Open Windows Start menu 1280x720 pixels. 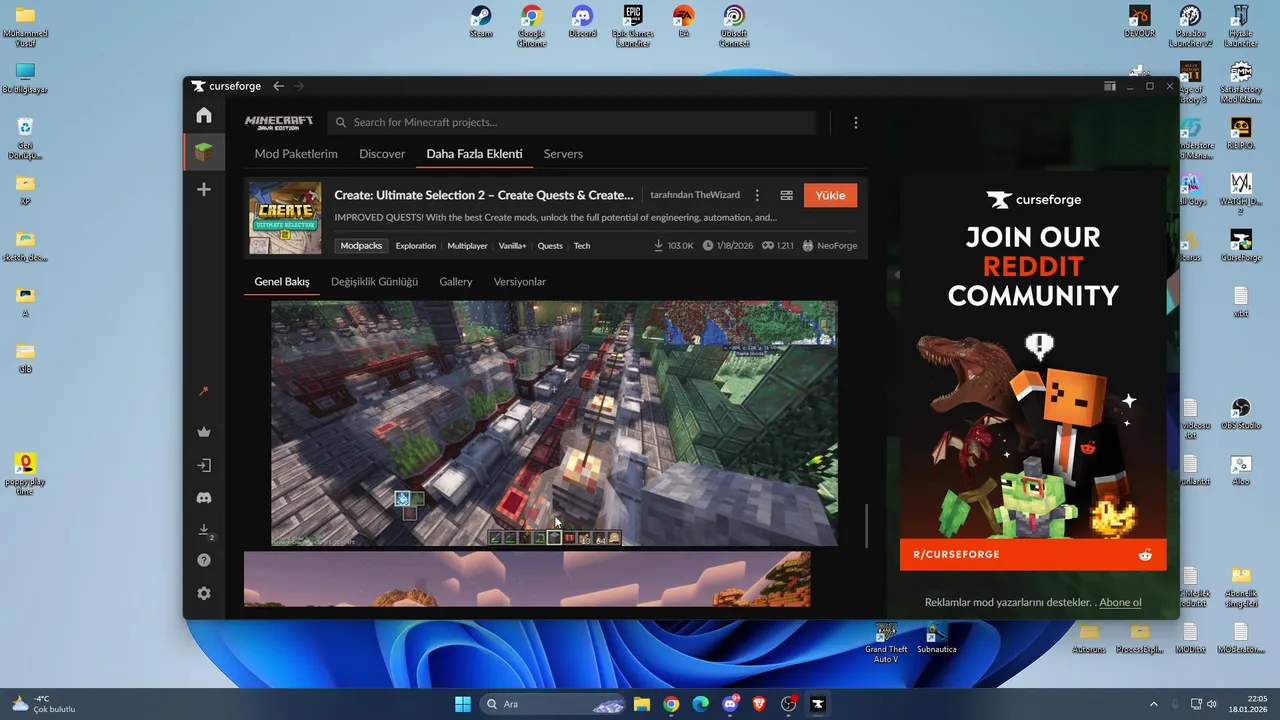click(x=463, y=704)
